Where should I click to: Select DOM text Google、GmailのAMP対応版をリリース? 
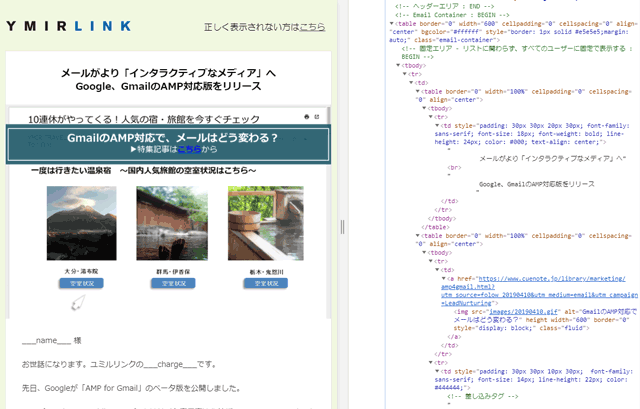point(536,184)
